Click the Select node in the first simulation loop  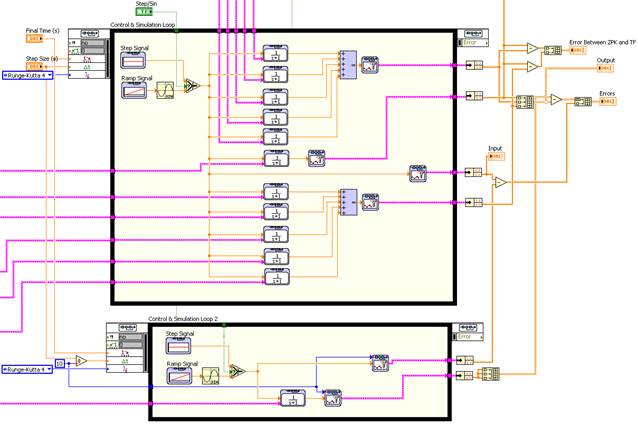[192, 85]
